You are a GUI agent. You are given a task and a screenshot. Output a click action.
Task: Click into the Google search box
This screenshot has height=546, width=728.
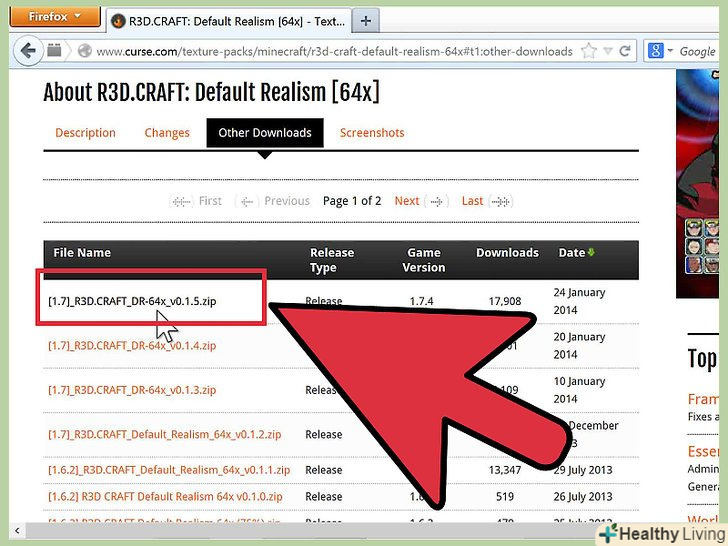click(698, 52)
